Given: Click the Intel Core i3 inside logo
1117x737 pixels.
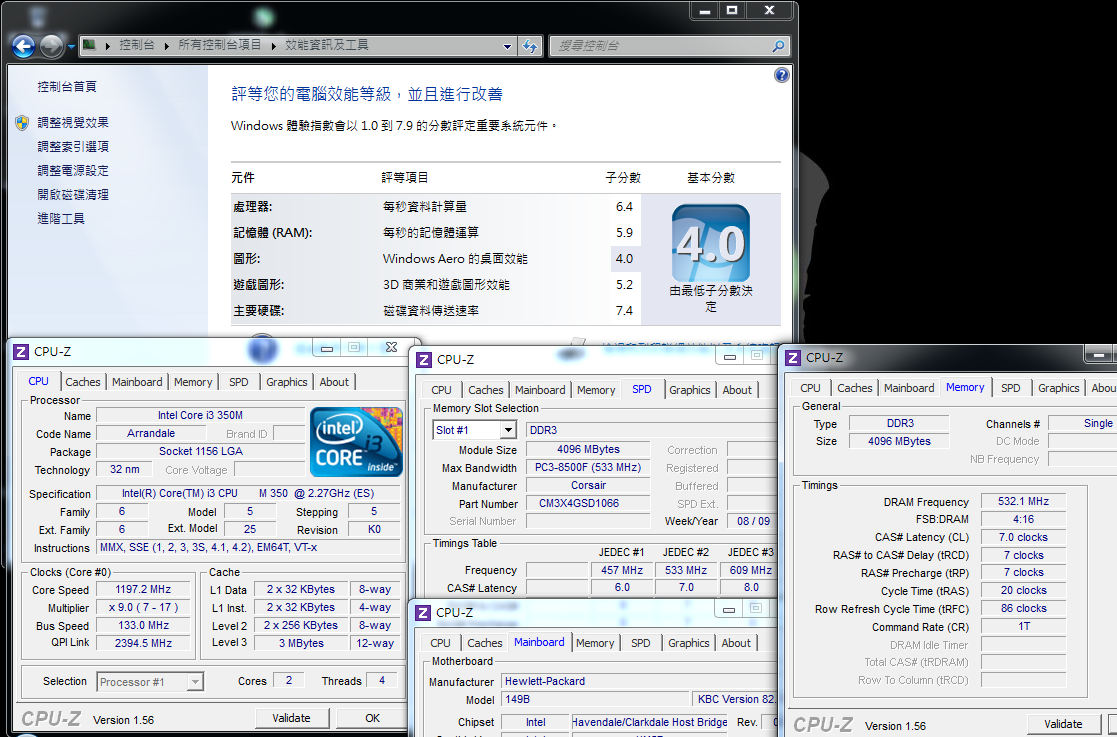Looking at the screenshot, I should [x=356, y=441].
